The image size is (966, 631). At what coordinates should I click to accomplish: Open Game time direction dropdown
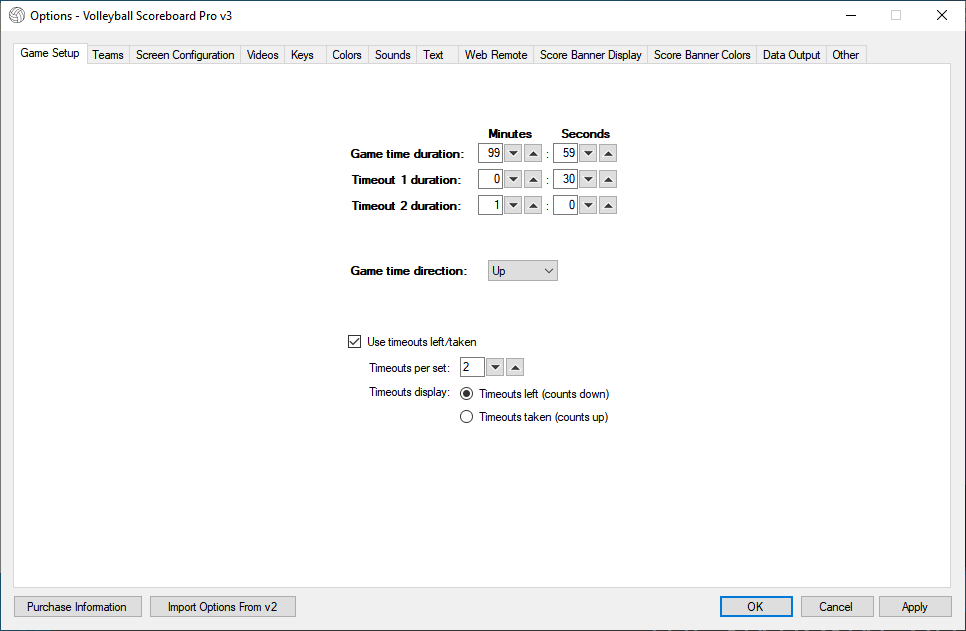point(522,271)
